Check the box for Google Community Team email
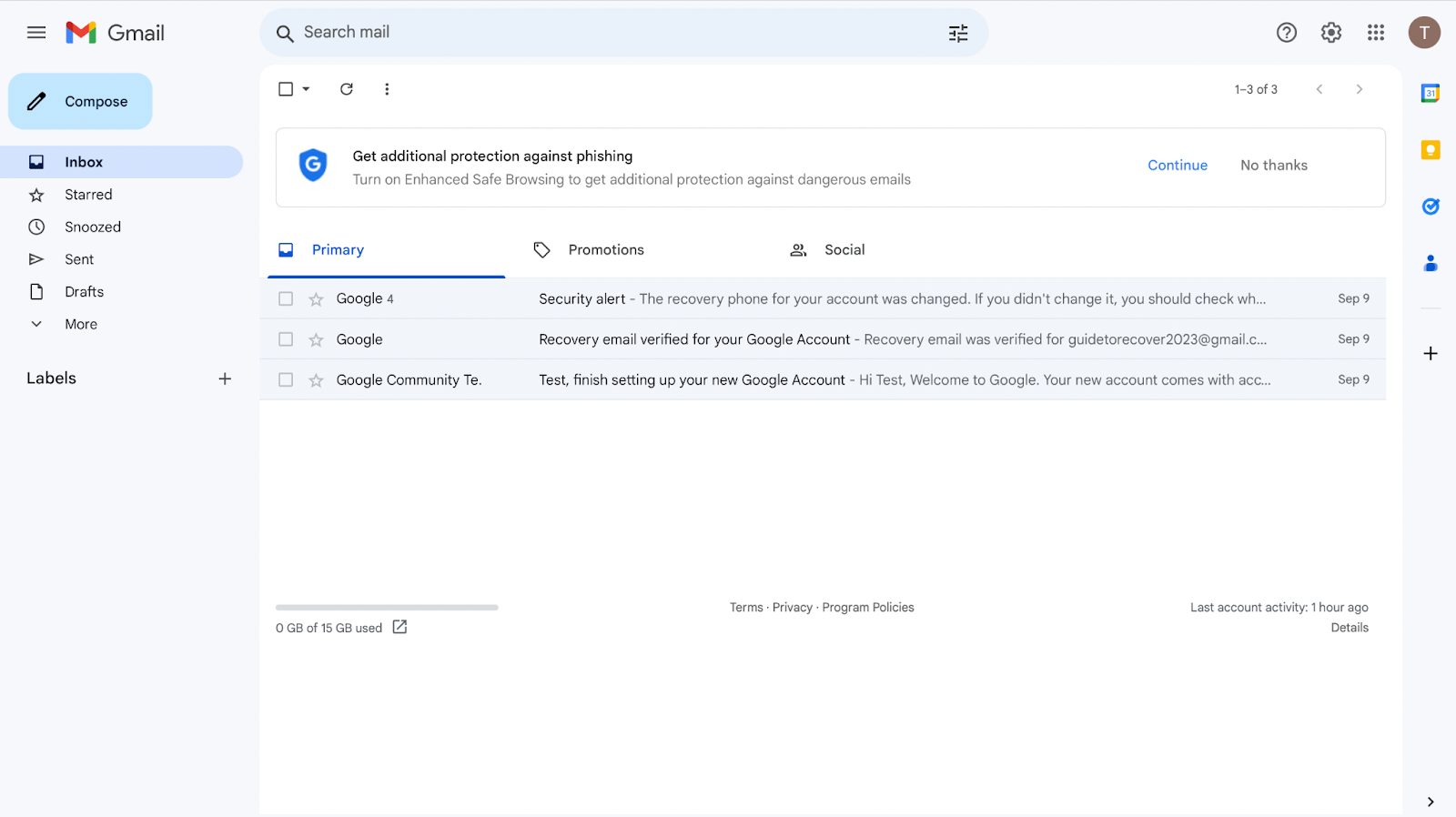This screenshot has height=817, width=1456. click(x=286, y=380)
